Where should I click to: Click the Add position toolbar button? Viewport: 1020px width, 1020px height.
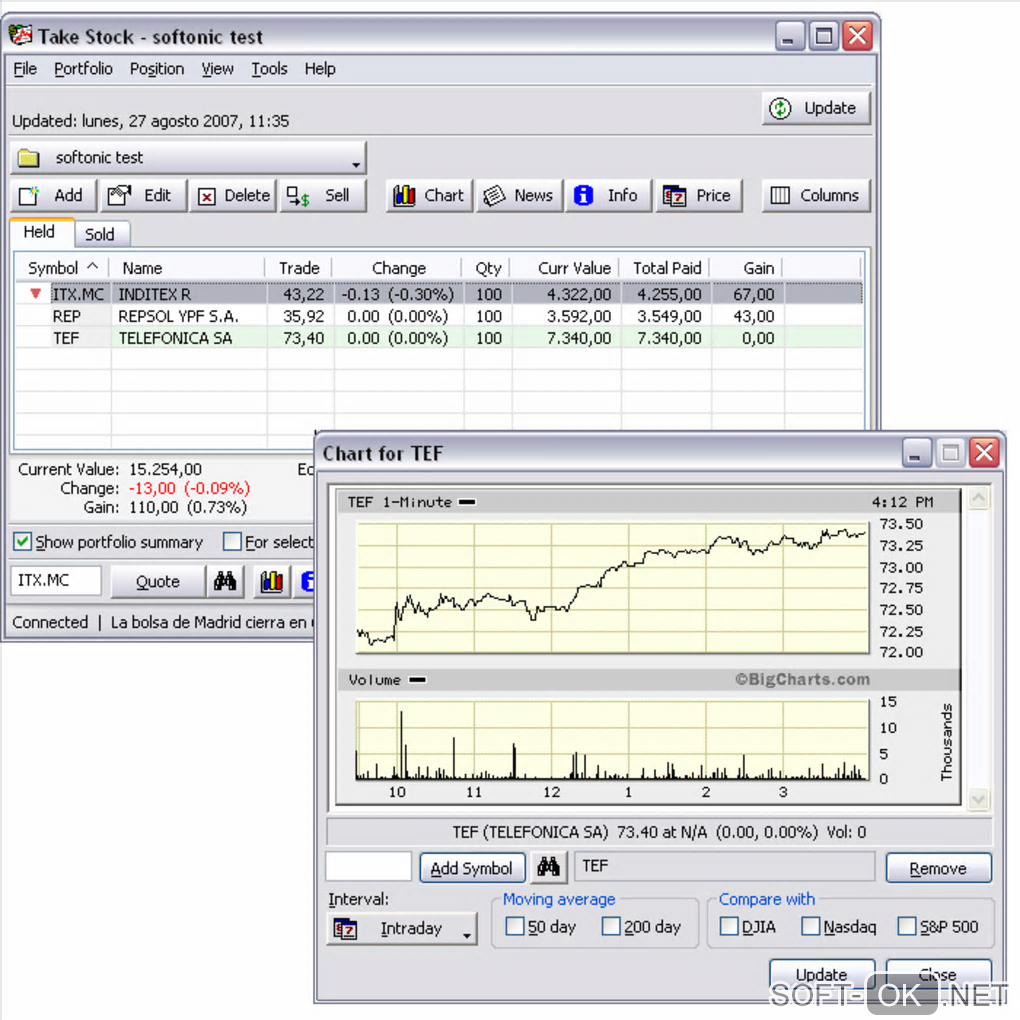53,196
